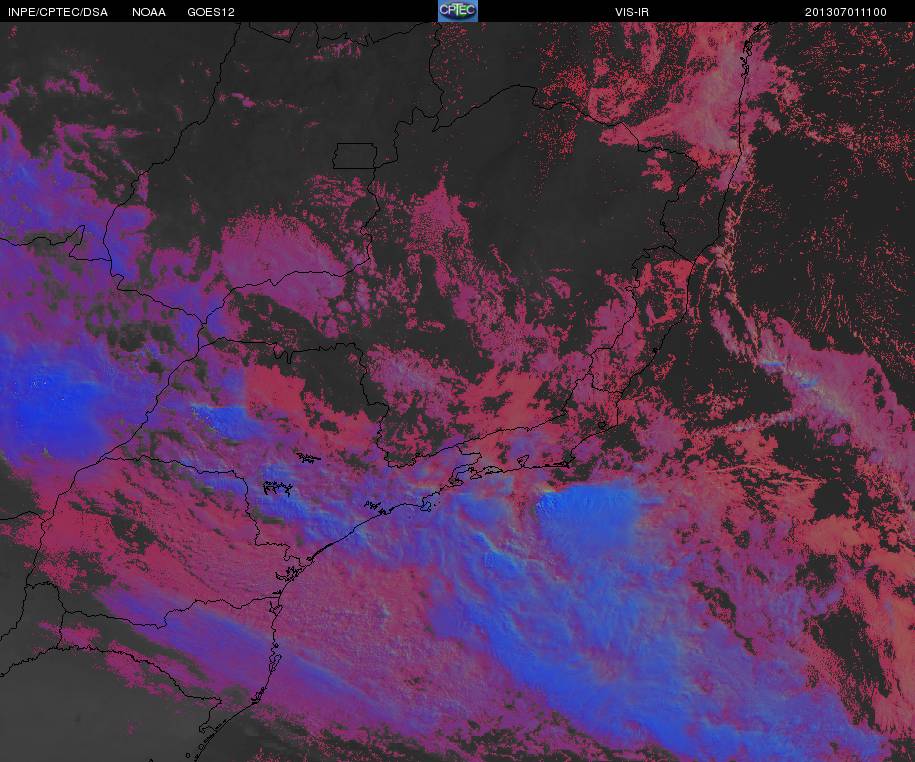Click the 201307011100 timestamp
915x762 pixels.
pyautogui.click(x=846, y=12)
